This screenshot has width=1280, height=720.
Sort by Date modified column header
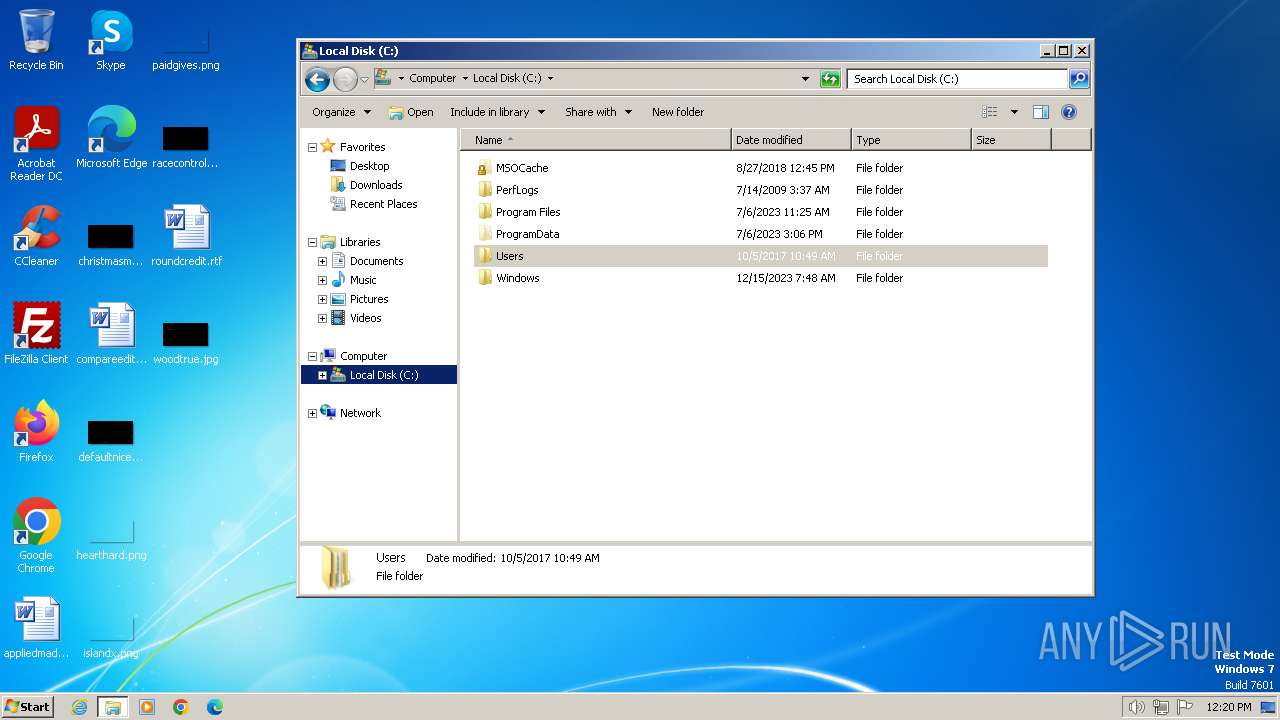[x=791, y=140]
